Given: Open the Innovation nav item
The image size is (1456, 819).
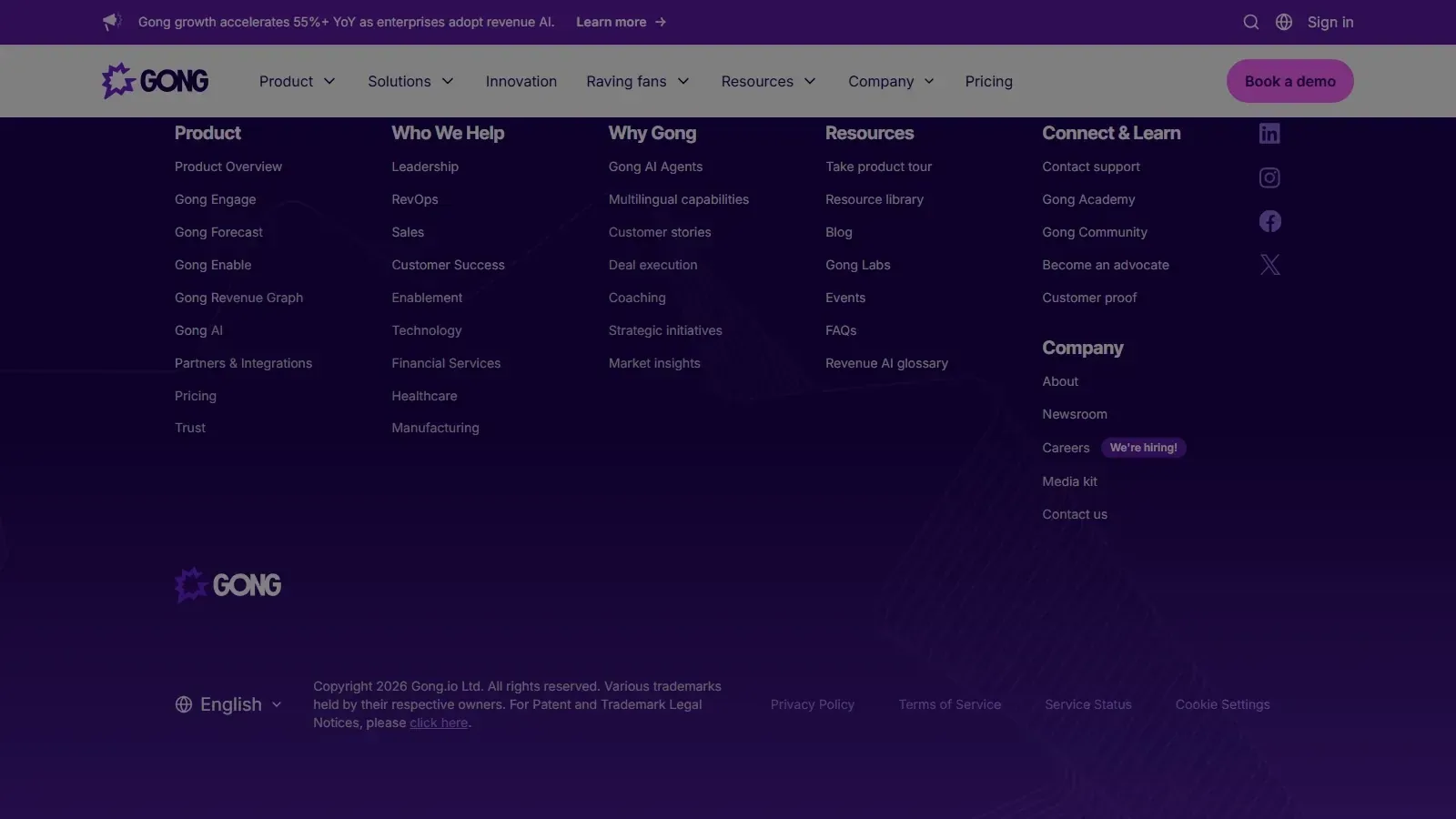Looking at the screenshot, I should click(x=521, y=81).
